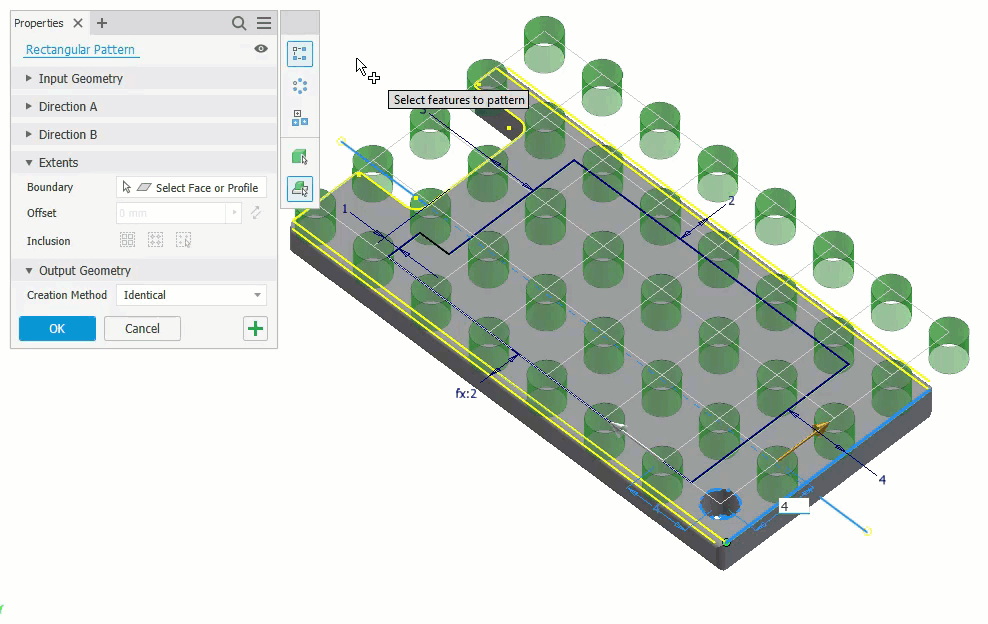Collapse the Output Geometry section
The image size is (988, 624).
coord(144,270)
